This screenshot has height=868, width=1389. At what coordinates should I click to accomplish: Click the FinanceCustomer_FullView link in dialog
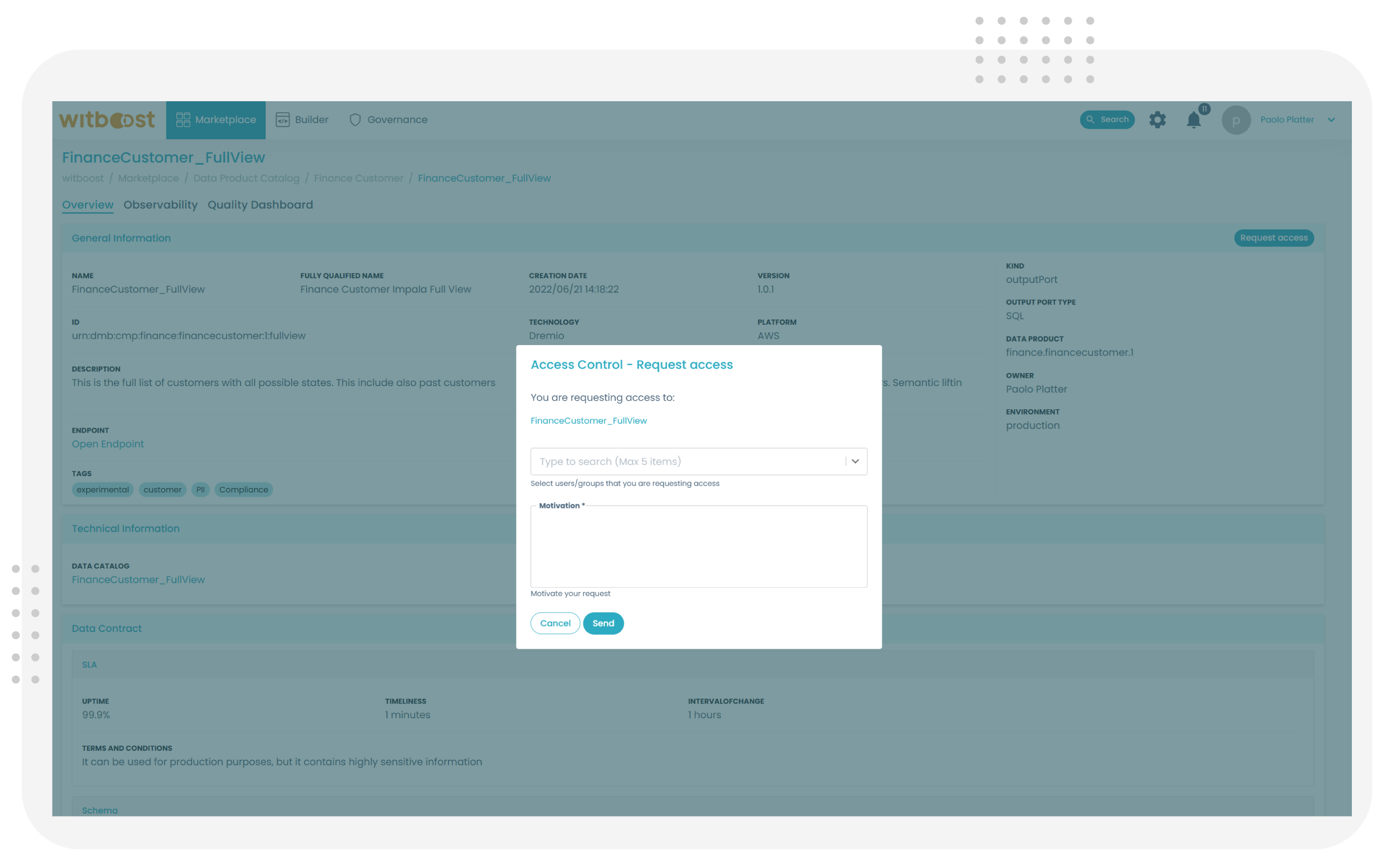[x=589, y=420]
